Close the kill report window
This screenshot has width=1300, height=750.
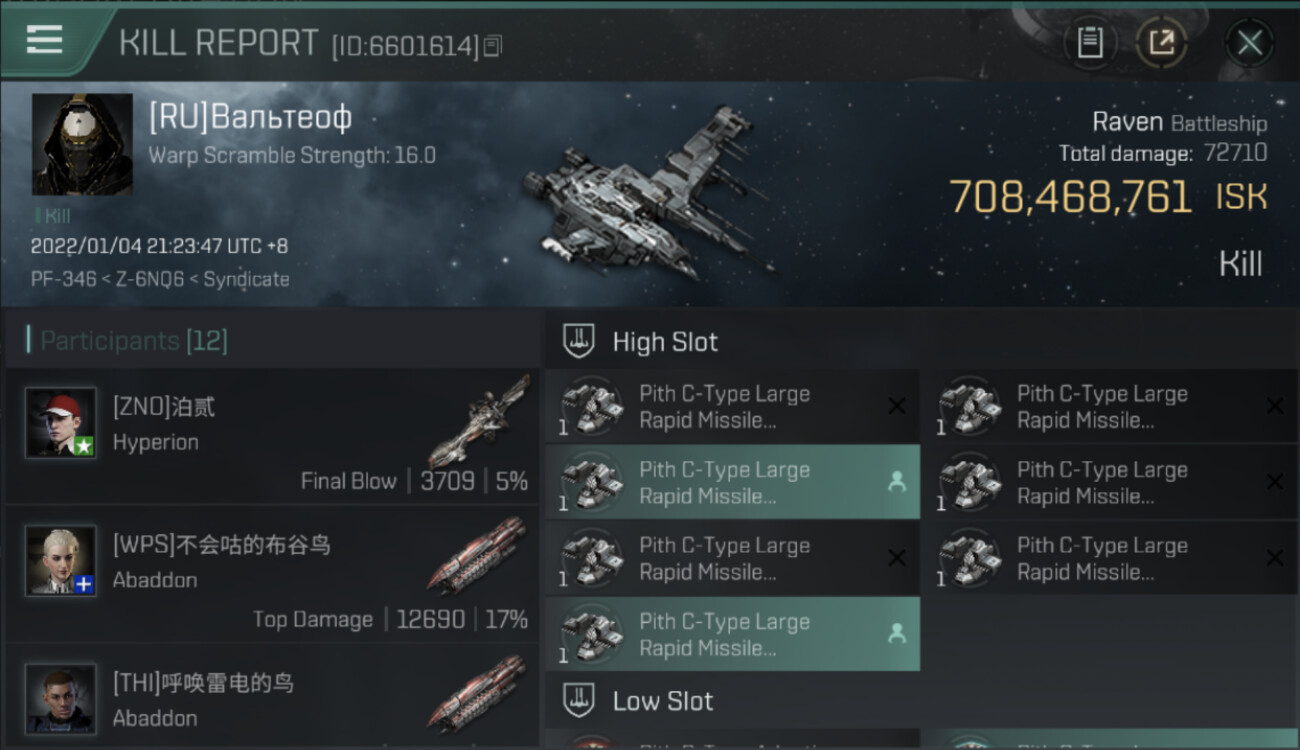(1249, 43)
